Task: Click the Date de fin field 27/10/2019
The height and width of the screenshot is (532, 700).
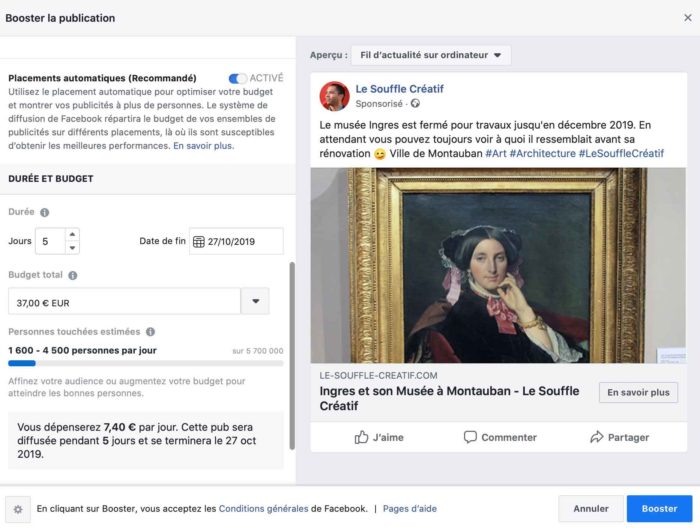Action: (236, 241)
